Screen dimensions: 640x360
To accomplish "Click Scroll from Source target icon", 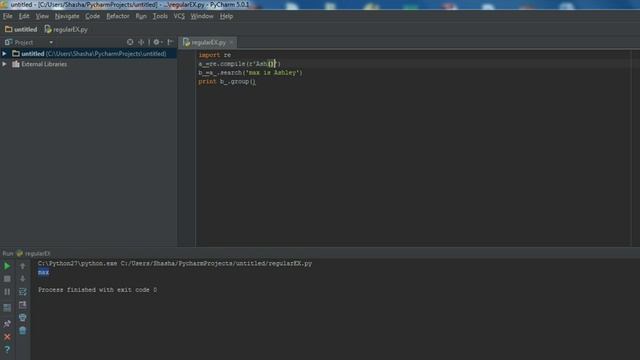I will point(130,42).
